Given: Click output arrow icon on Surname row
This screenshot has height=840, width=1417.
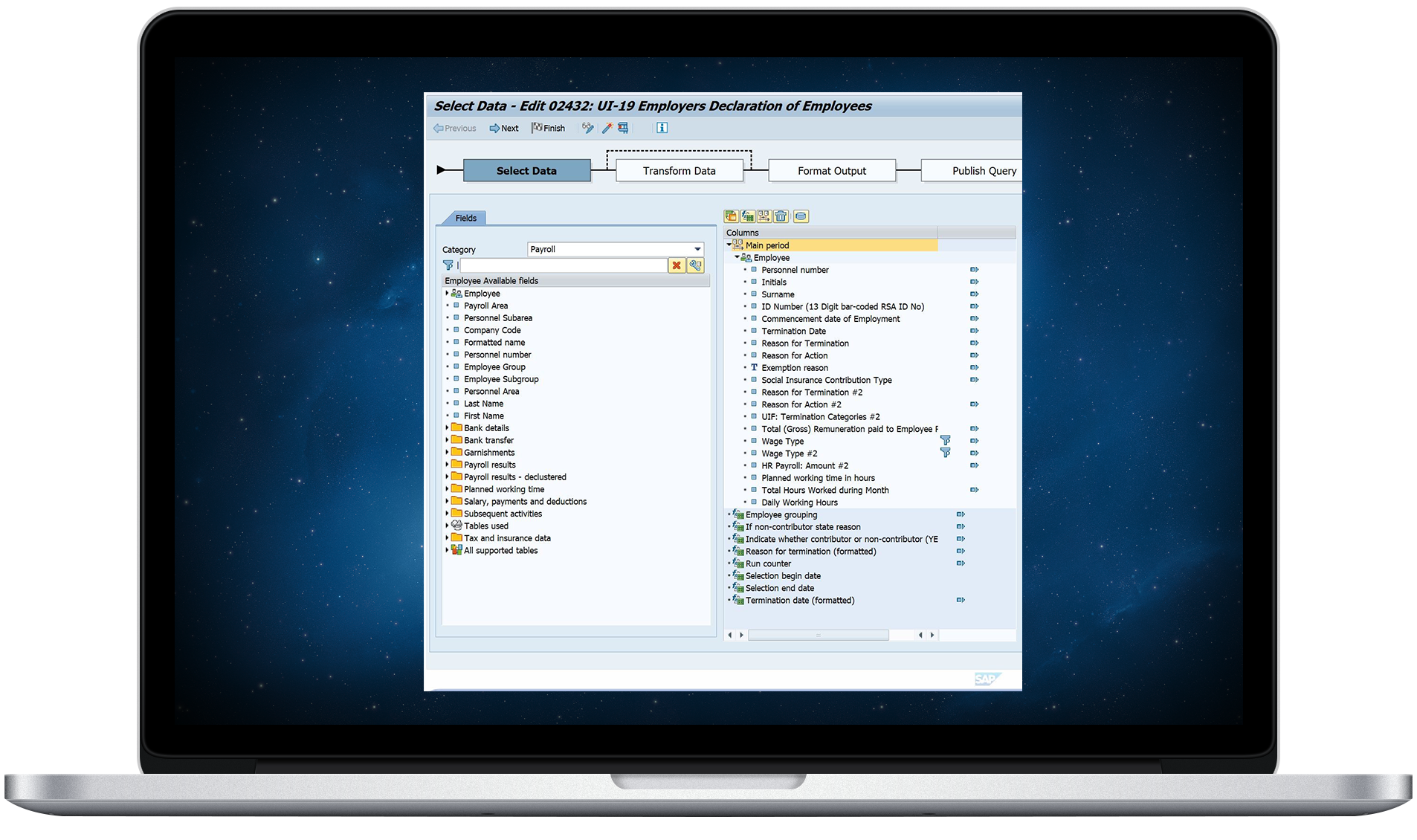Looking at the screenshot, I should [x=974, y=294].
